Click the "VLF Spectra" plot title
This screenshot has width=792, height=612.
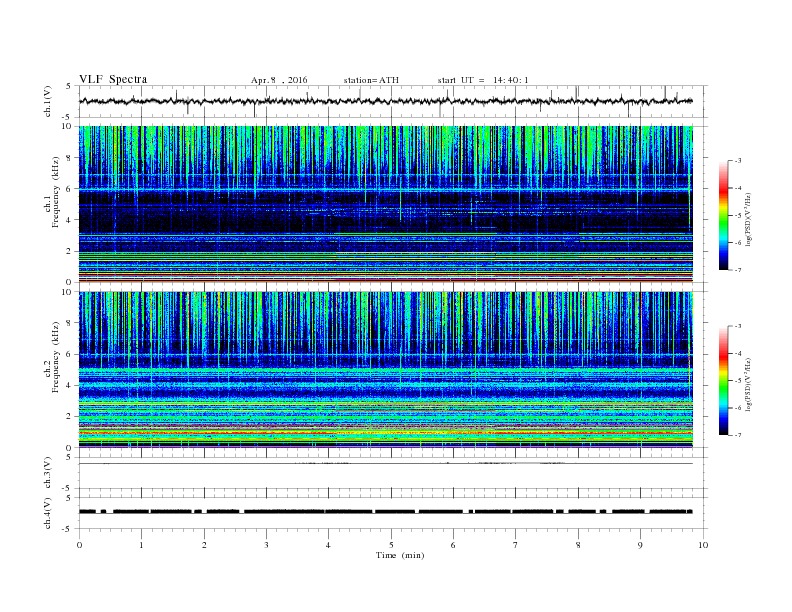tap(113, 79)
